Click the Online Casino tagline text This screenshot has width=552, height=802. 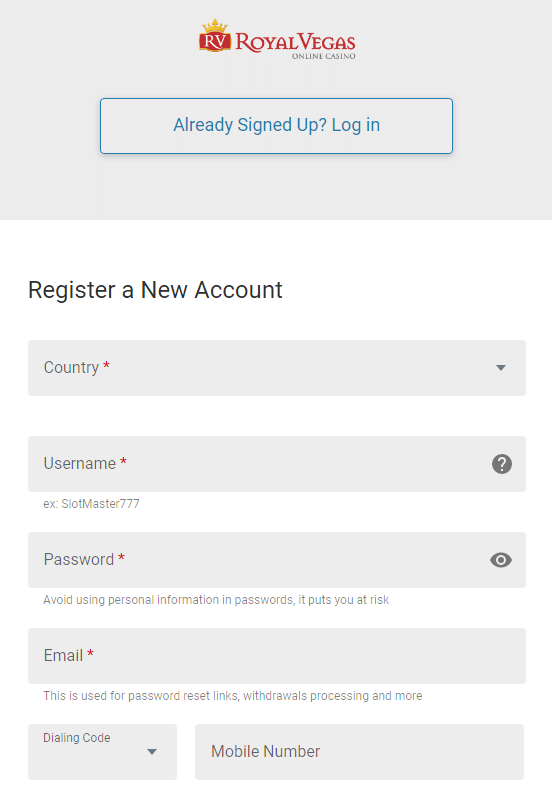pyautogui.click(x=324, y=56)
